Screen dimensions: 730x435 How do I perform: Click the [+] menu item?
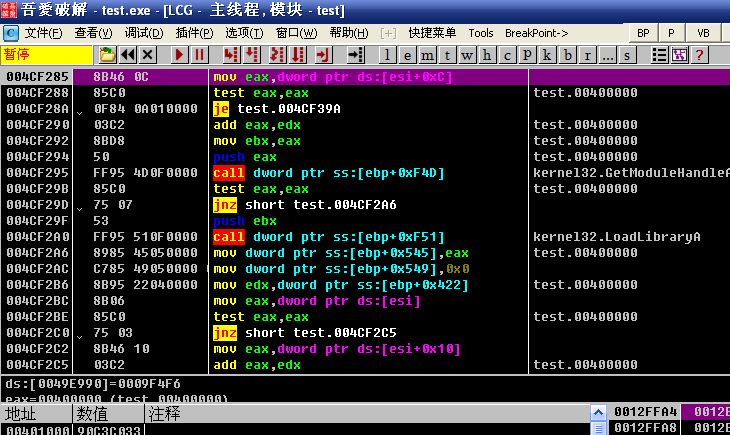click(x=388, y=33)
